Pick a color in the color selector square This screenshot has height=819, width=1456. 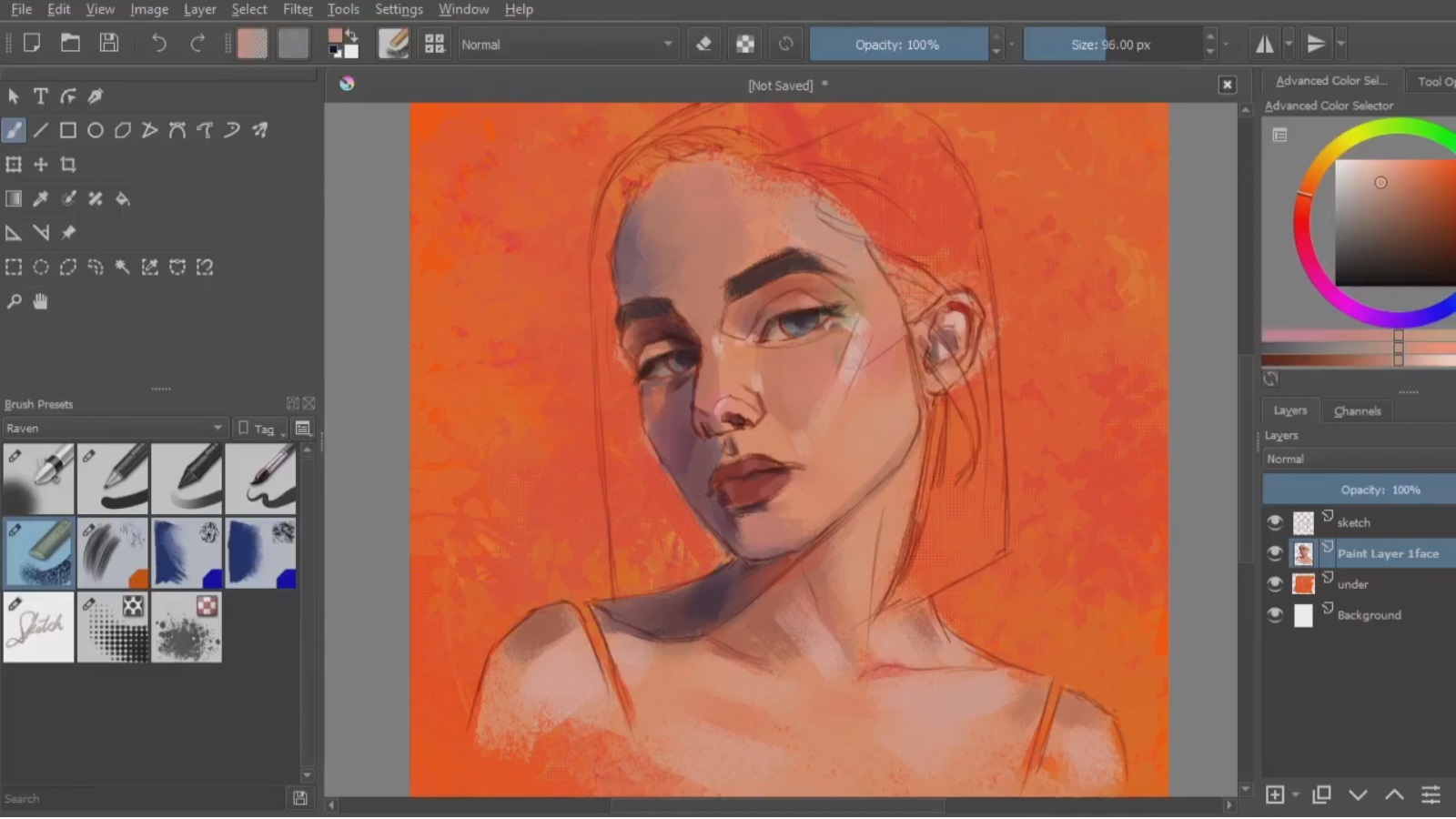tap(1395, 224)
